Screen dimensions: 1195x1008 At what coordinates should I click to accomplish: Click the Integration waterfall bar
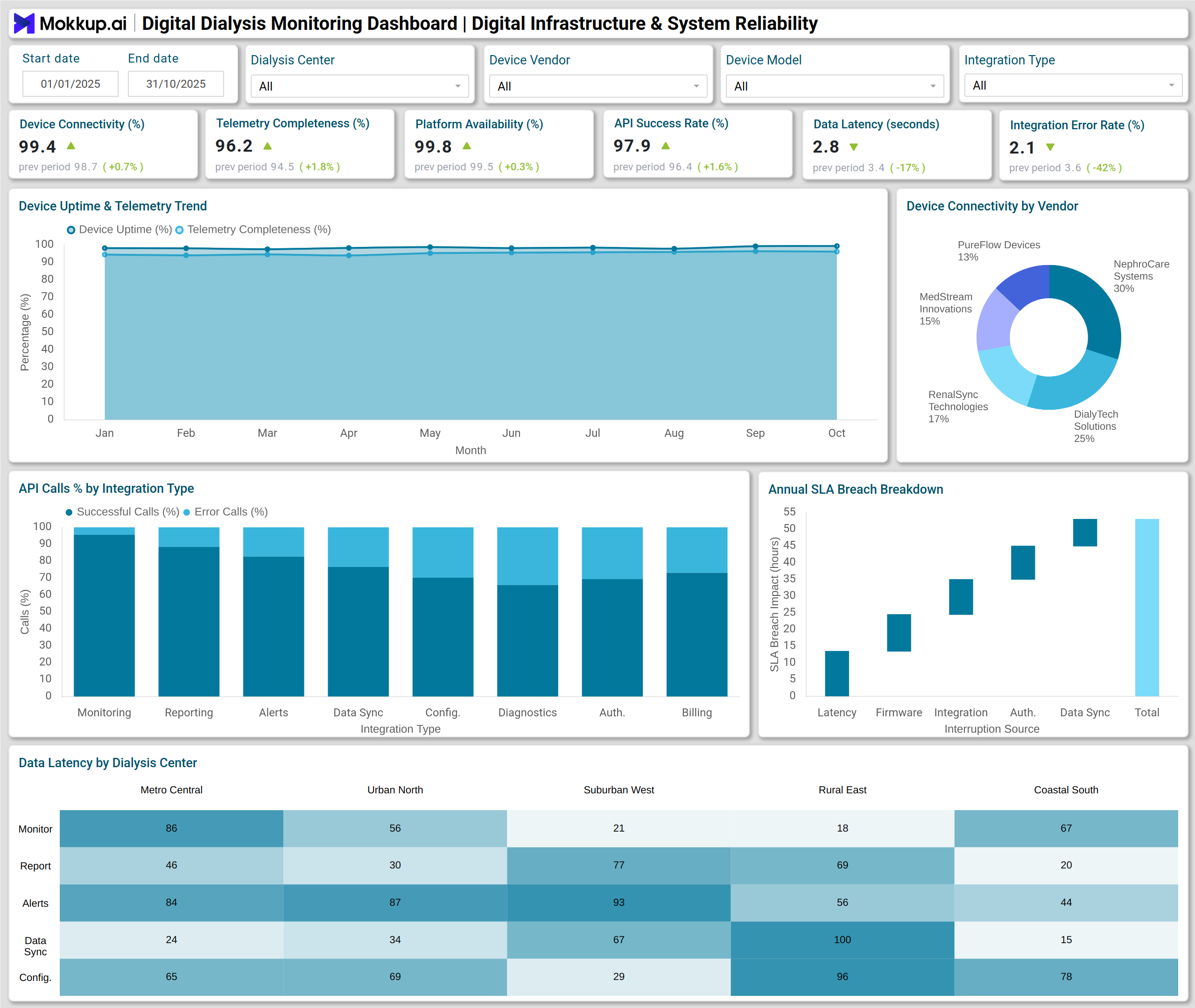pyautogui.click(x=961, y=597)
